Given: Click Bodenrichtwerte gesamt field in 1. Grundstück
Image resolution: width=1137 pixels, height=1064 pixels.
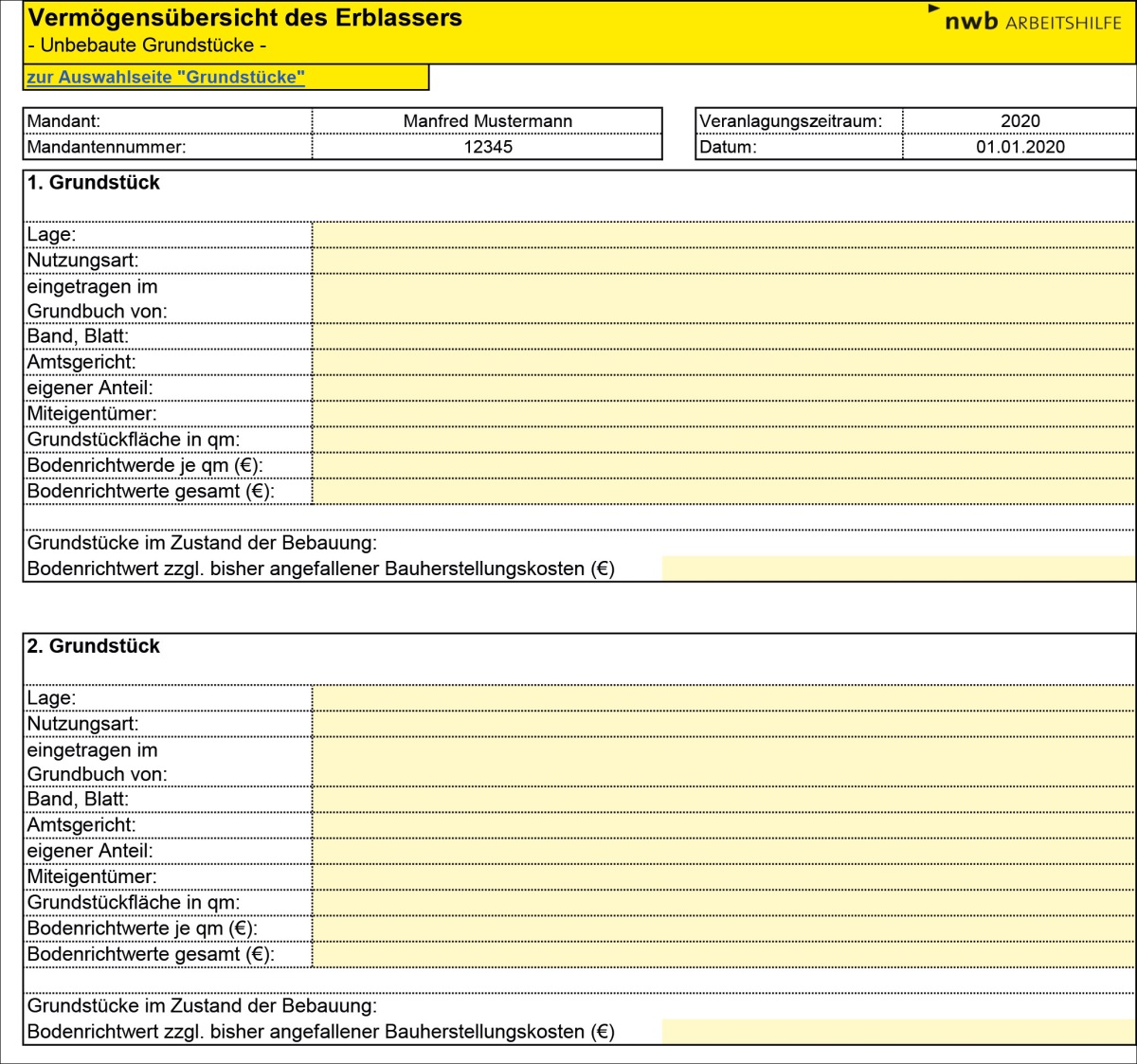Looking at the screenshot, I should [723, 491].
